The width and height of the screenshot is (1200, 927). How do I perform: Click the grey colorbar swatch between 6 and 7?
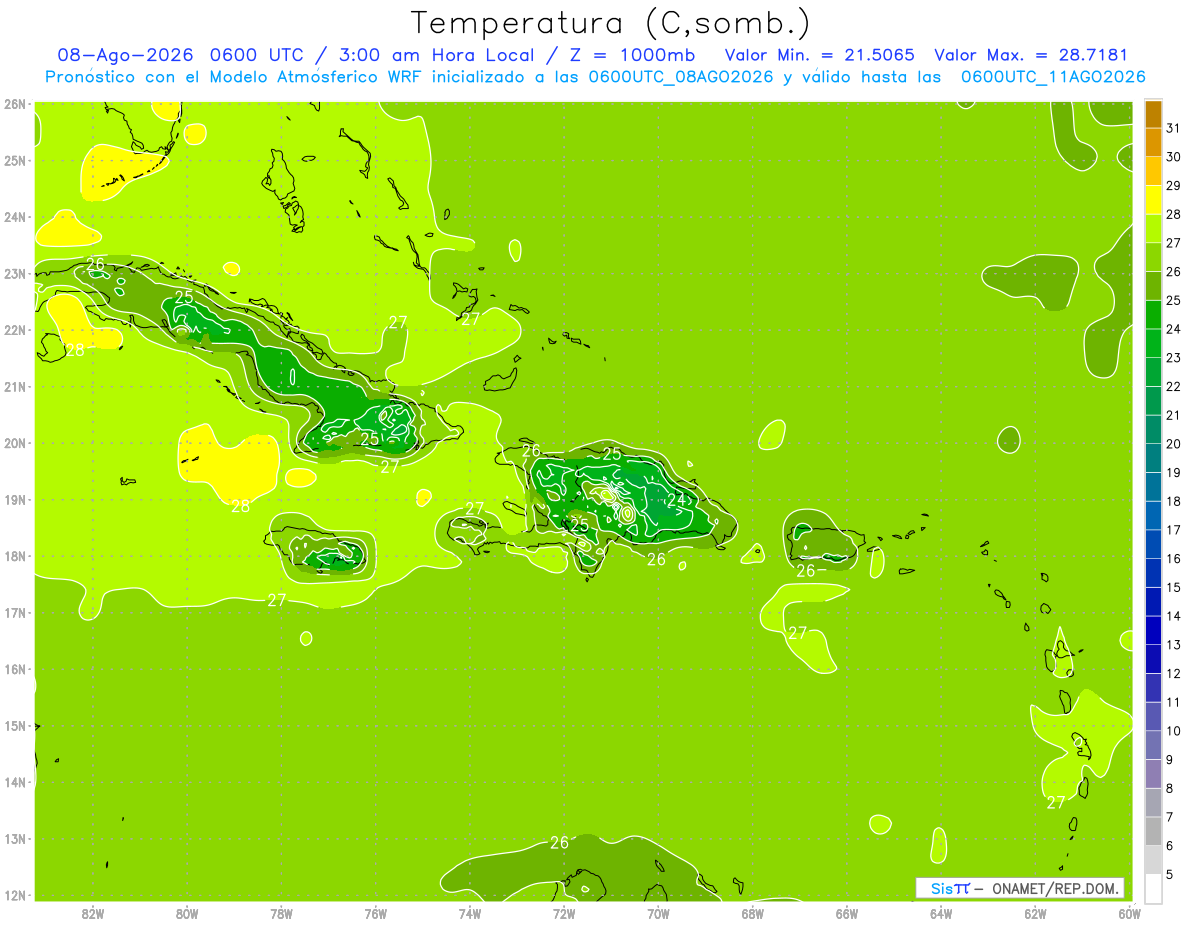point(1153,832)
